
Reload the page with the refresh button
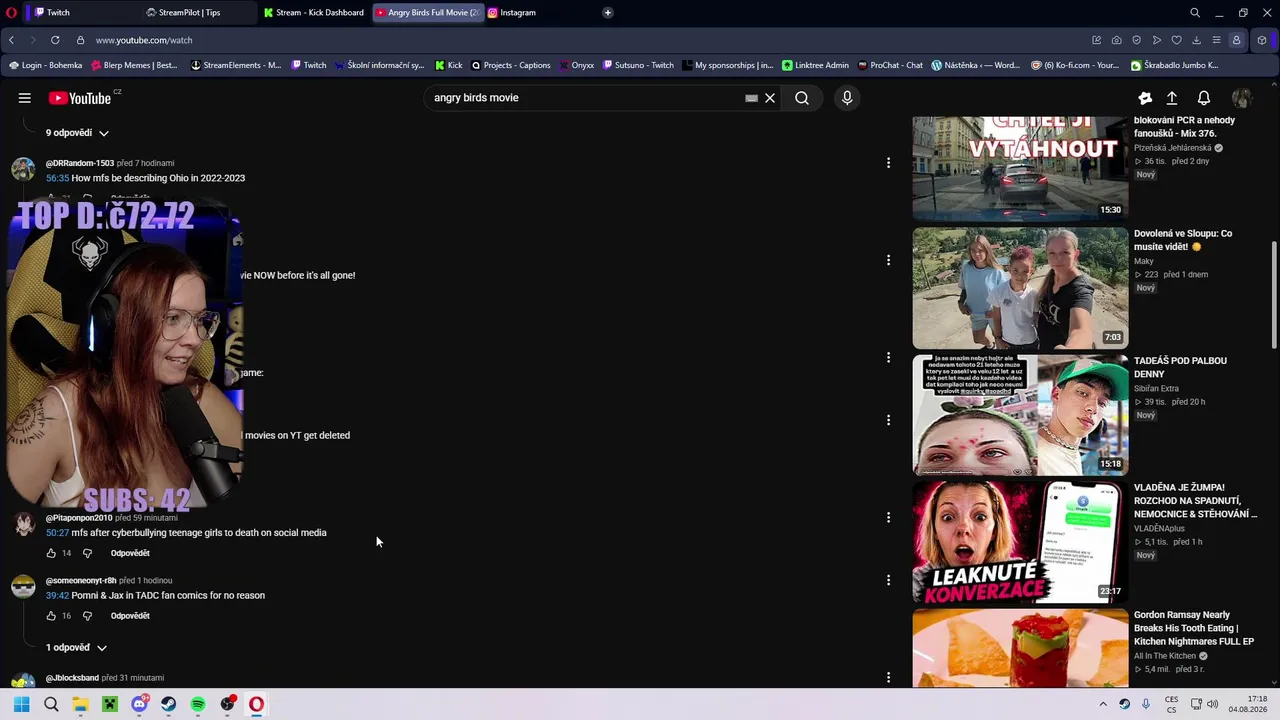55,40
